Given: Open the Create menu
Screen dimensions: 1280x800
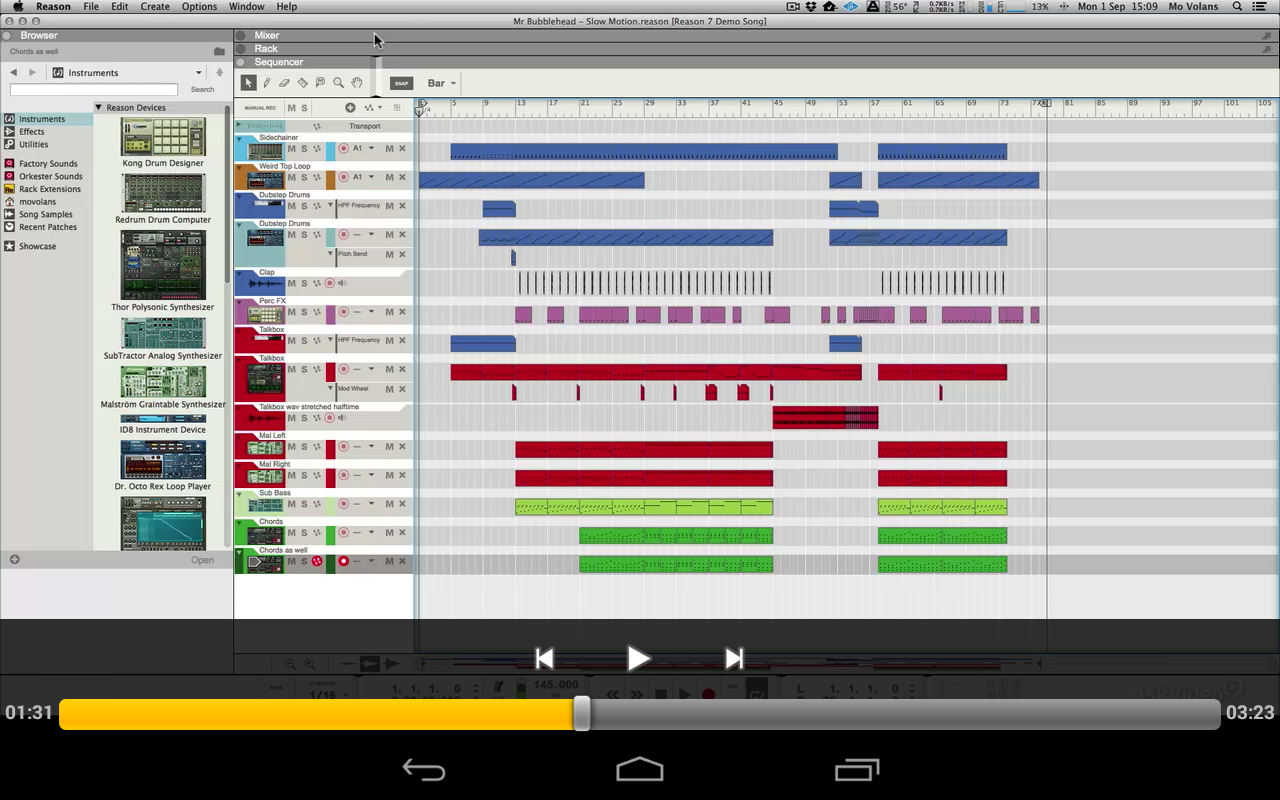Looking at the screenshot, I should coord(155,6).
